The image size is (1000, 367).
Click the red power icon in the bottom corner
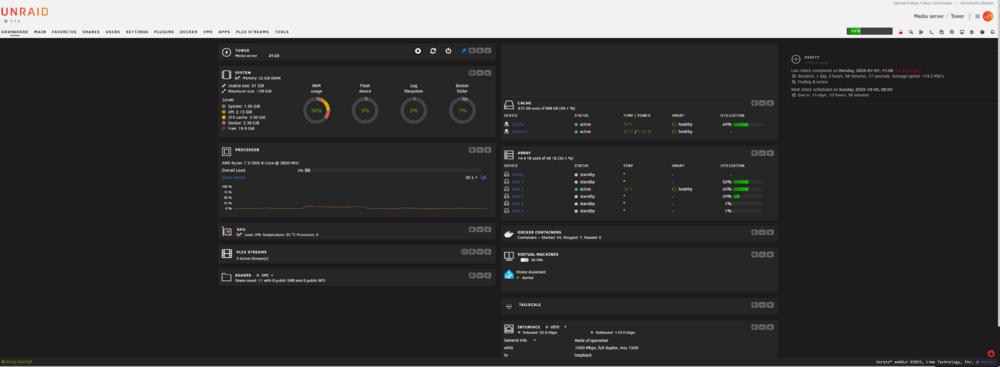990,353
